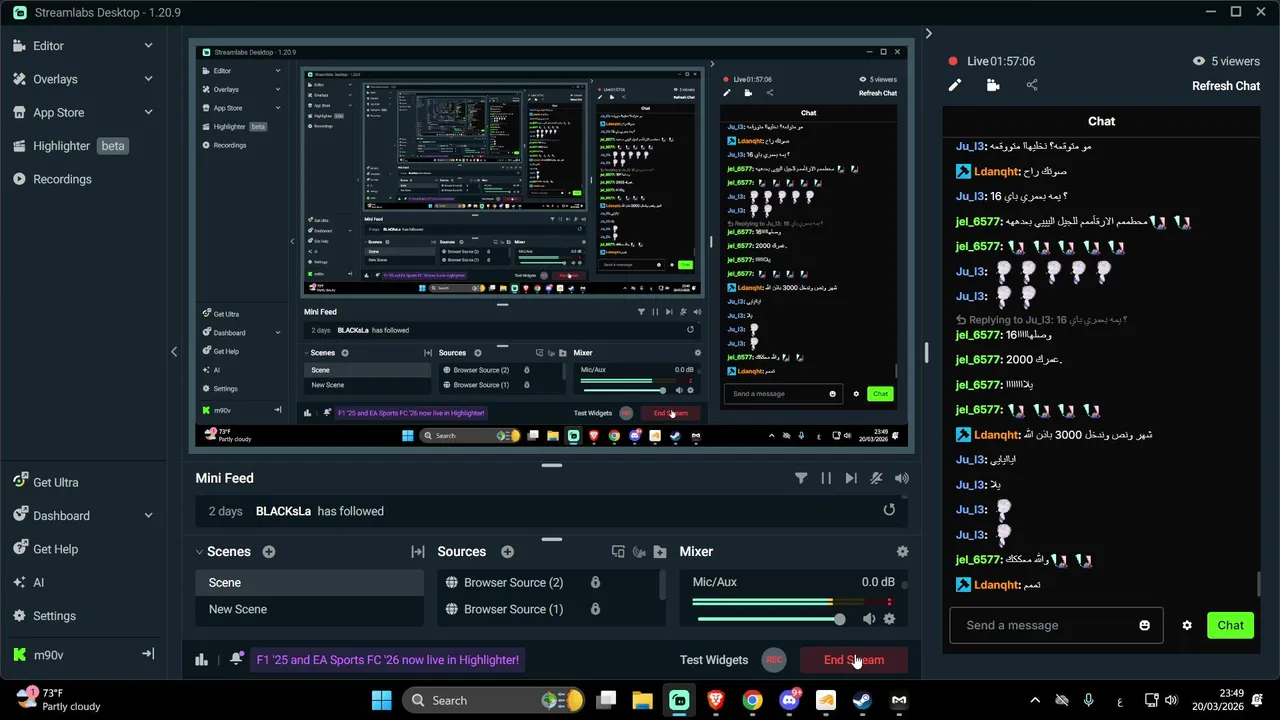Click the chat panel scrollbar
Viewport: 1280px width, 720px height.
(1258, 583)
